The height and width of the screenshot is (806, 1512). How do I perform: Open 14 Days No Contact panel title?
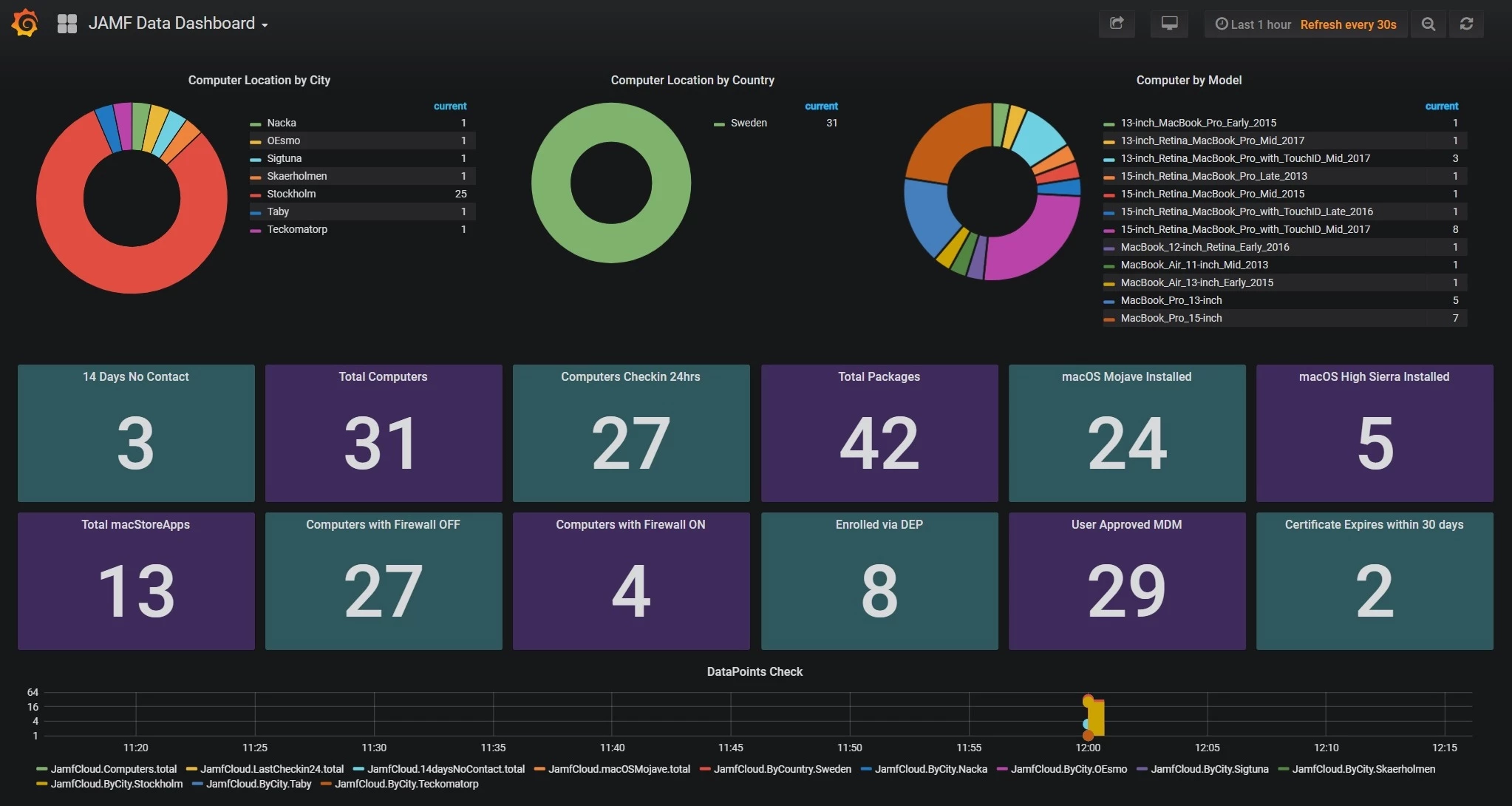coord(136,376)
